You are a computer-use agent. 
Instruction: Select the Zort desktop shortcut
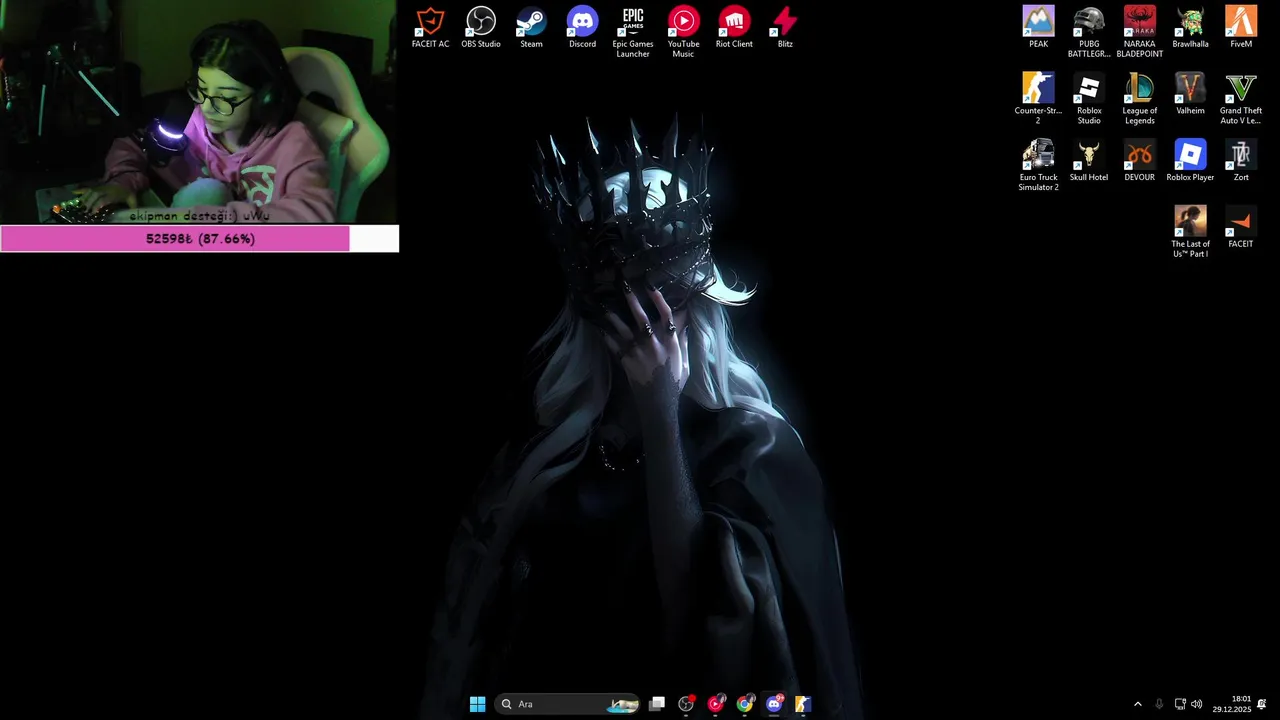1241,161
